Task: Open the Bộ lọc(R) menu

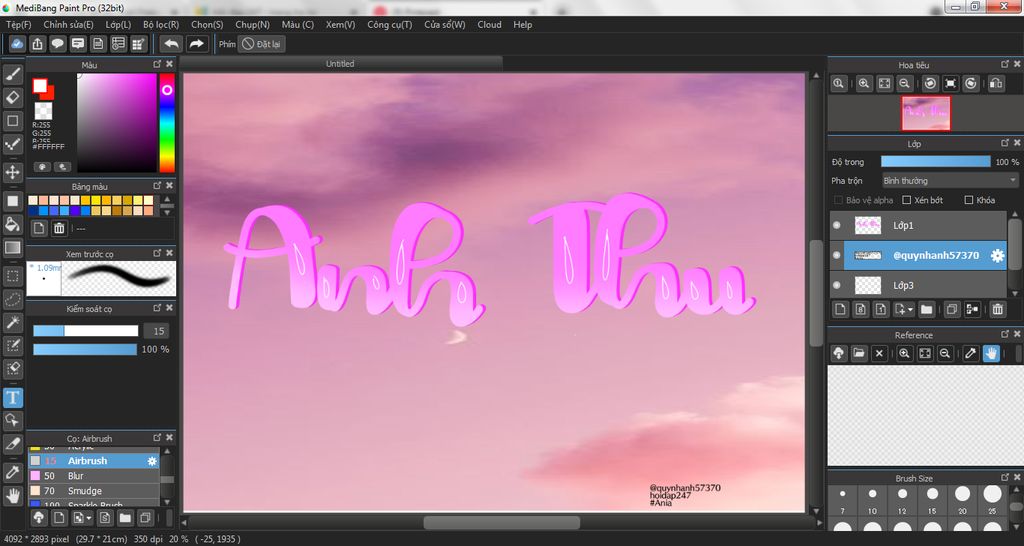Action: 161,24
